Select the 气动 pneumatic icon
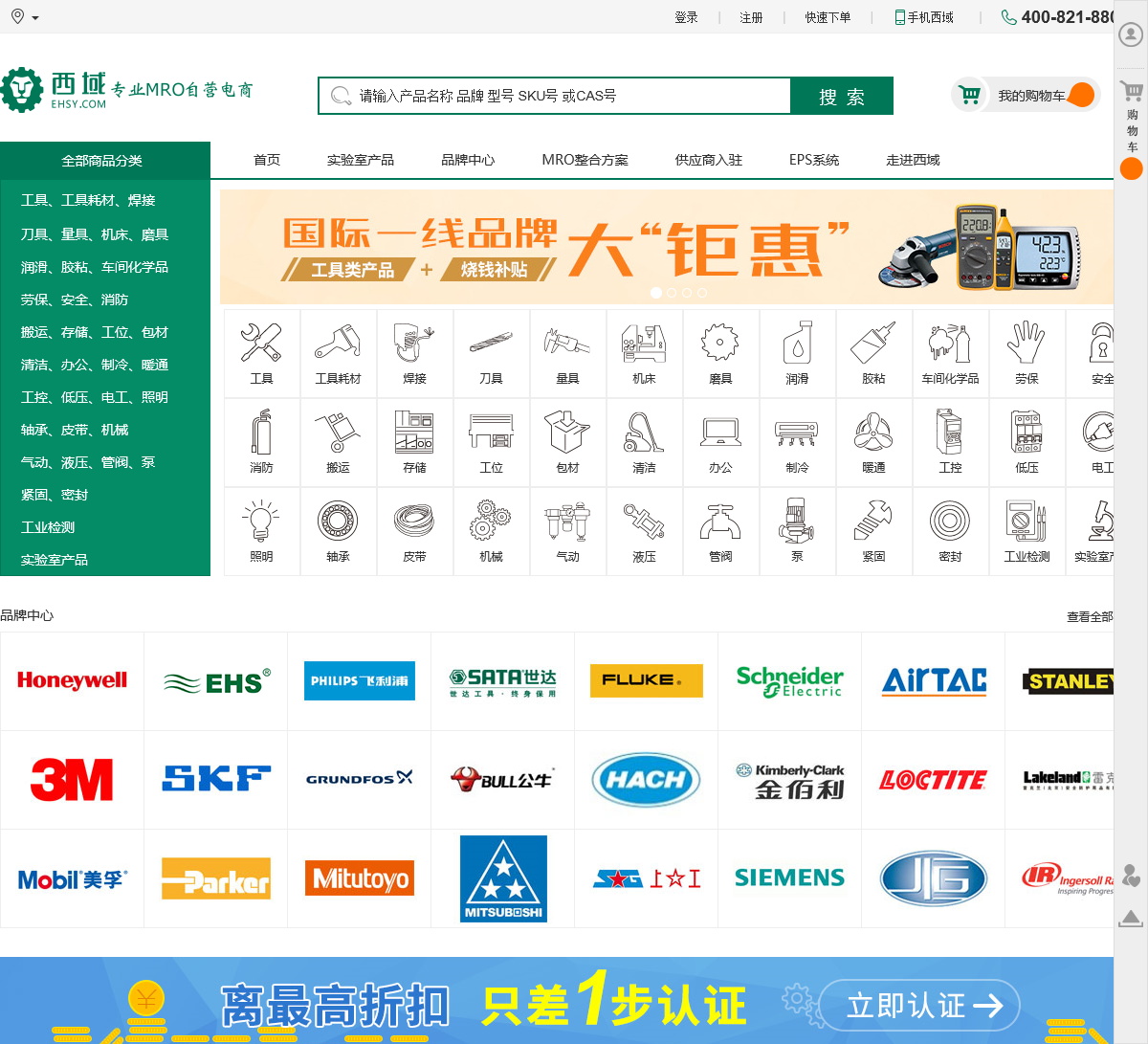 [567, 521]
